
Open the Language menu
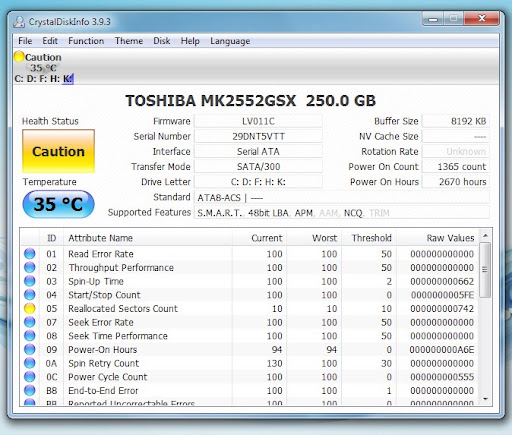pos(230,41)
